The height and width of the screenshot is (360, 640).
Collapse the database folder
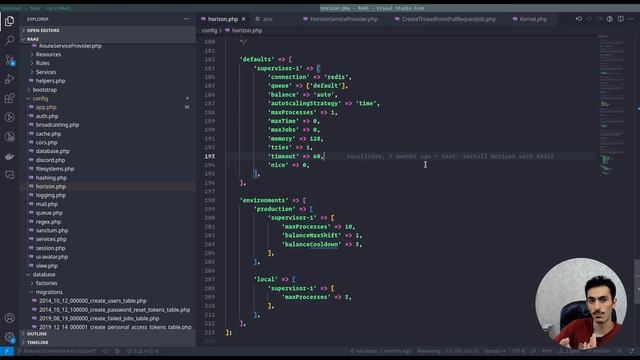(x=44, y=275)
